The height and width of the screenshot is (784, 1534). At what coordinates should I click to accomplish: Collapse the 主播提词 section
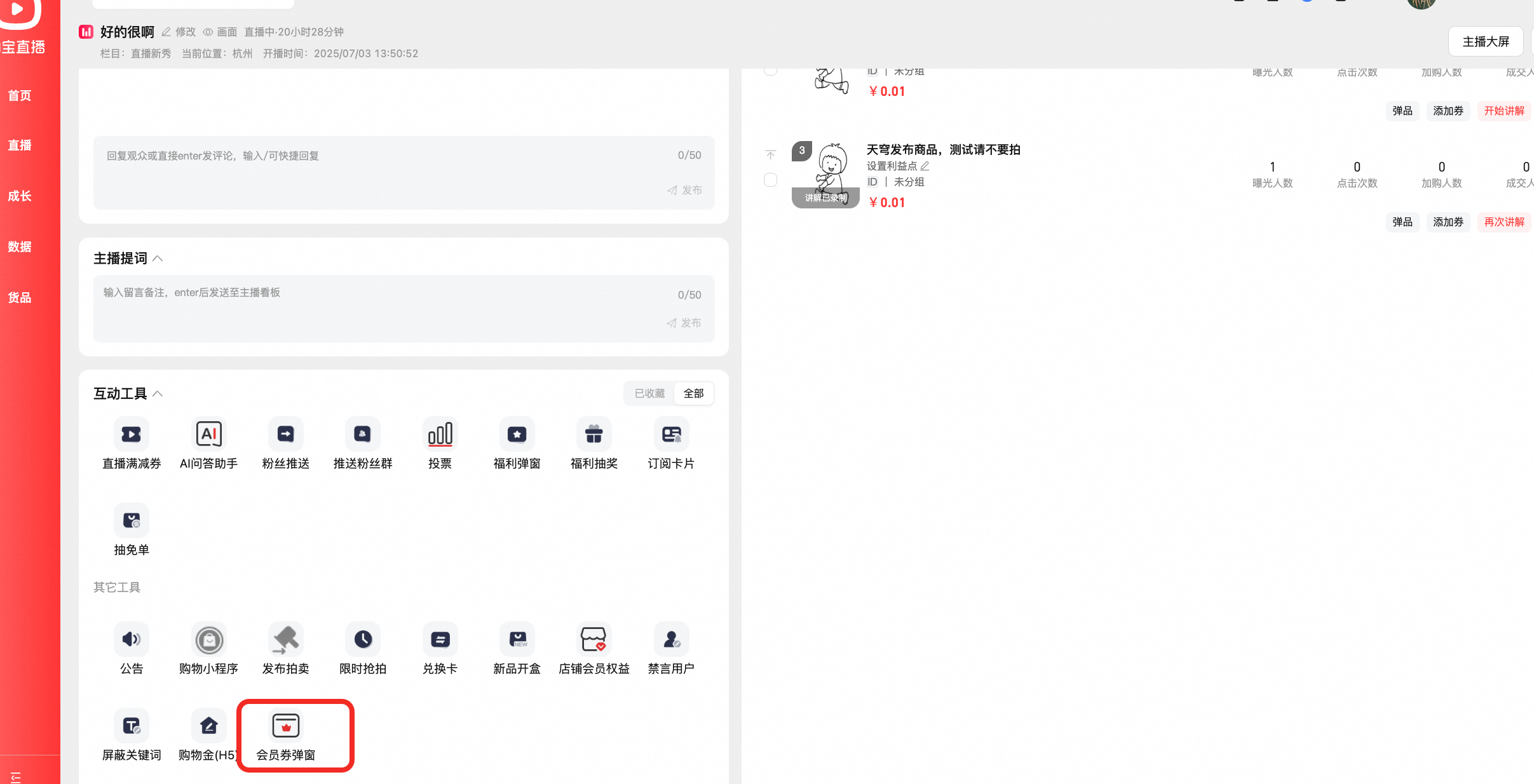coord(158,259)
